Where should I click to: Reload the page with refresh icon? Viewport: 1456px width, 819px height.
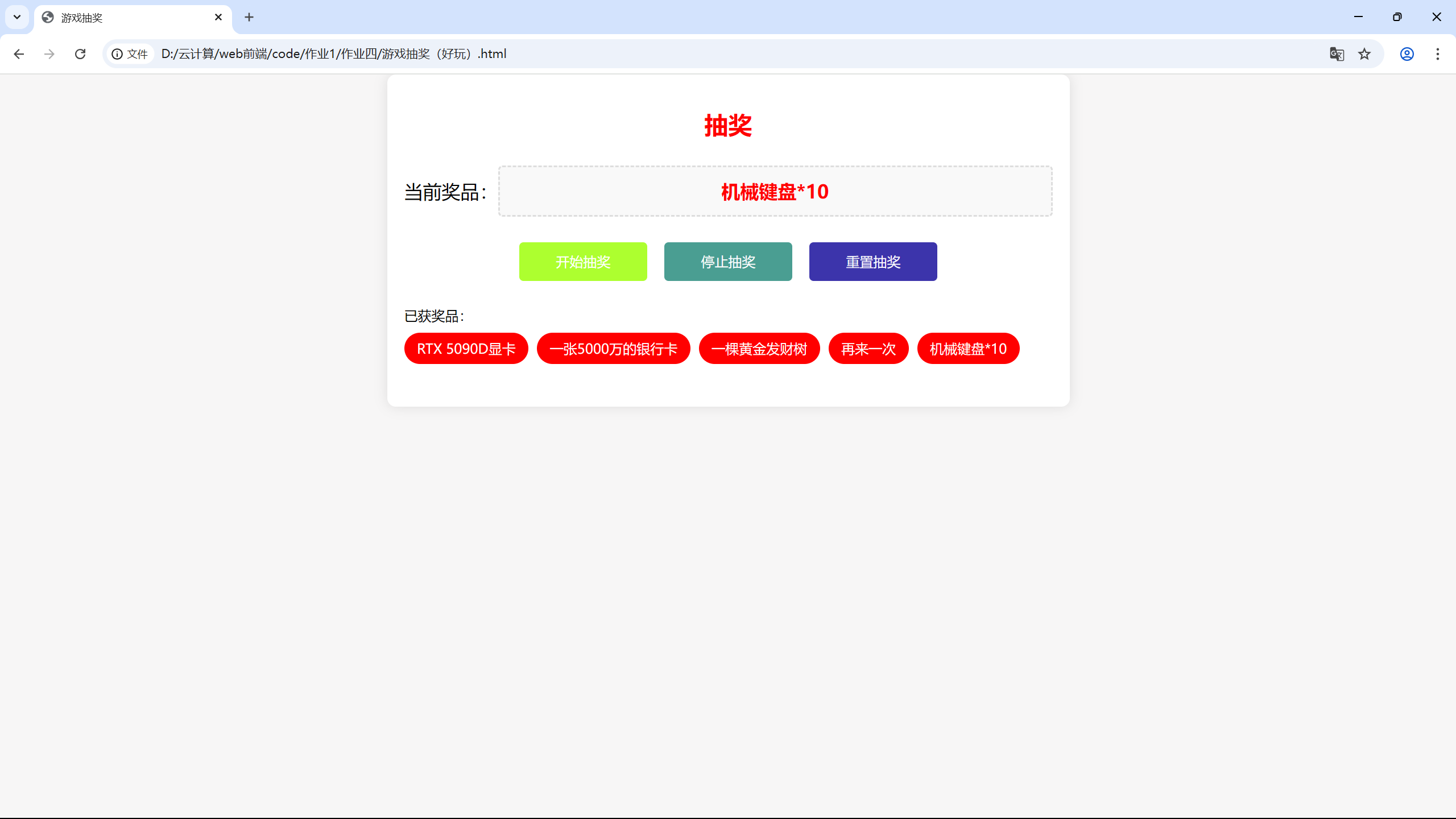[x=80, y=54]
